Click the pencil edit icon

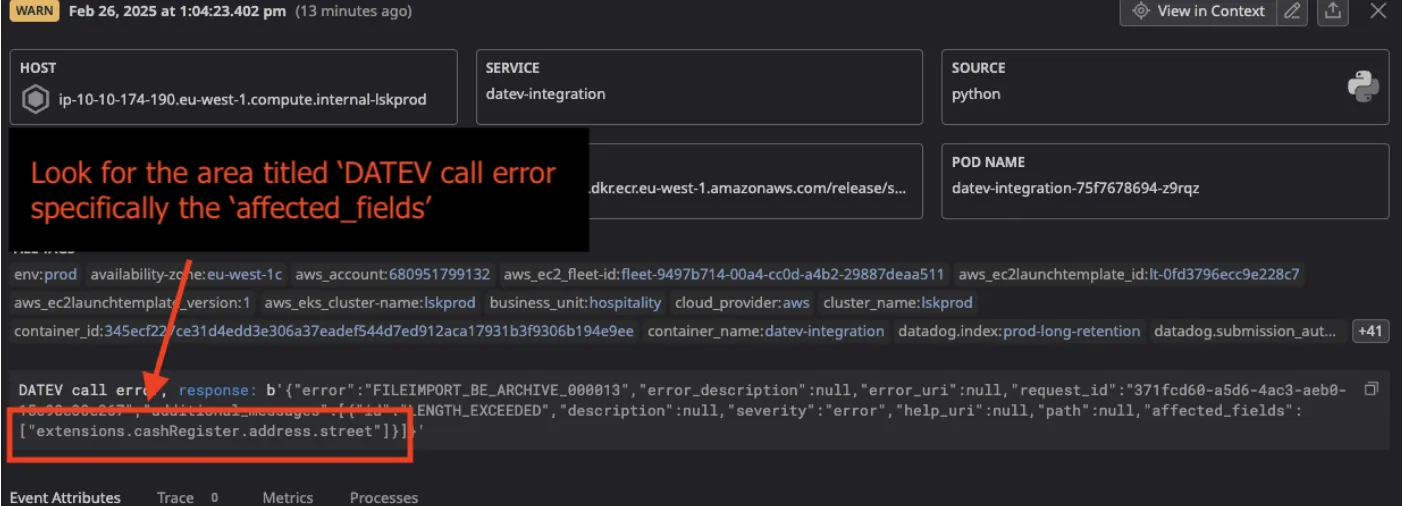click(x=1293, y=11)
